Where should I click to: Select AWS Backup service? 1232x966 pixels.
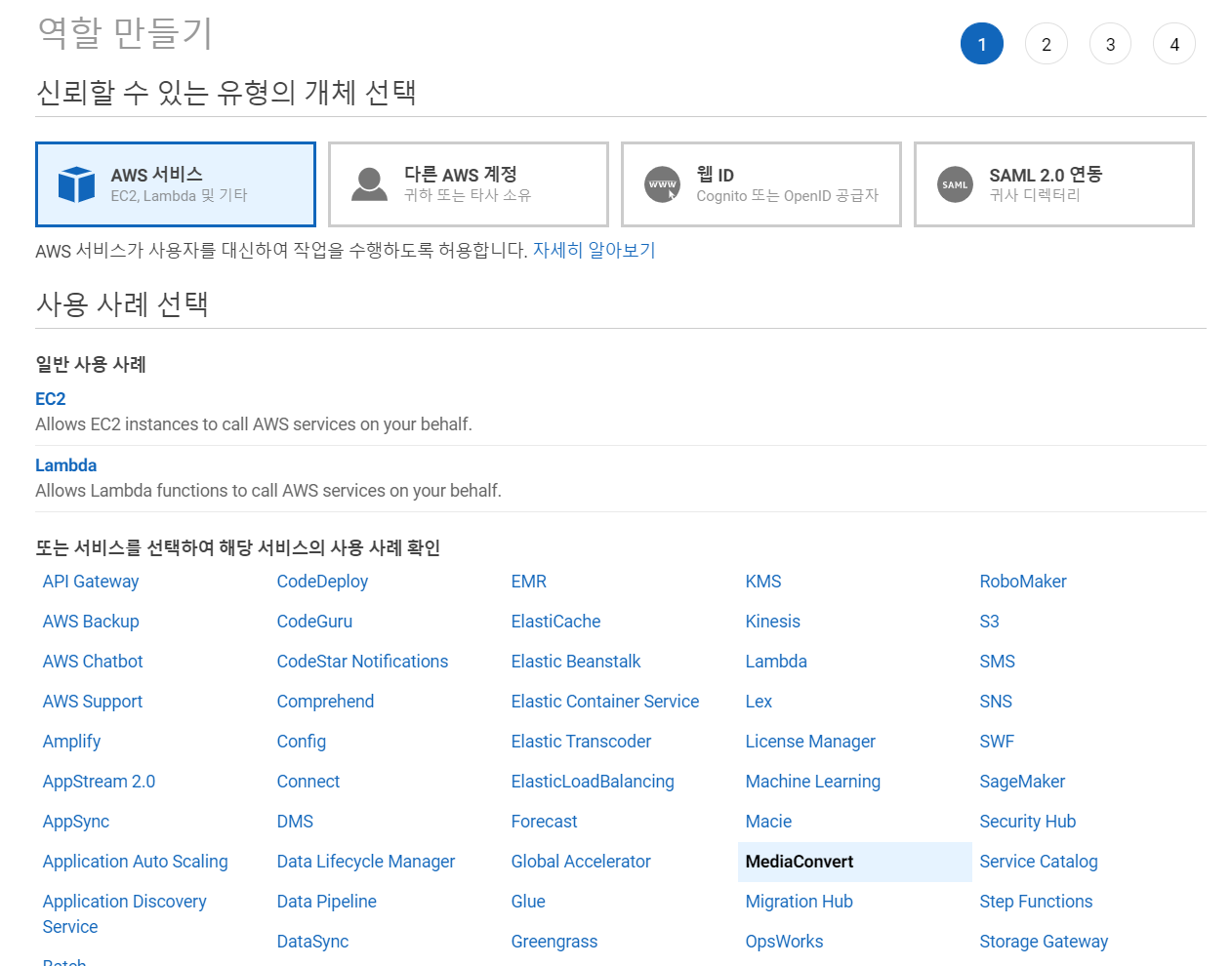coord(91,622)
